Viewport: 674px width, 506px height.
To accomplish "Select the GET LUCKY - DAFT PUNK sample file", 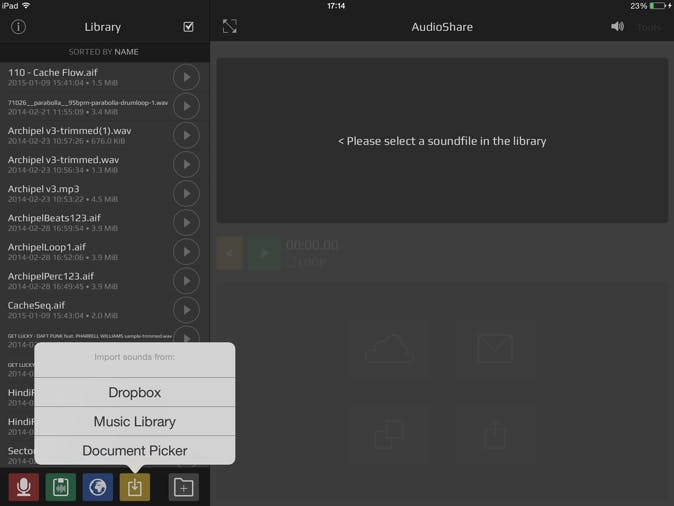I will pyautogui.click(x=90, y=336).
